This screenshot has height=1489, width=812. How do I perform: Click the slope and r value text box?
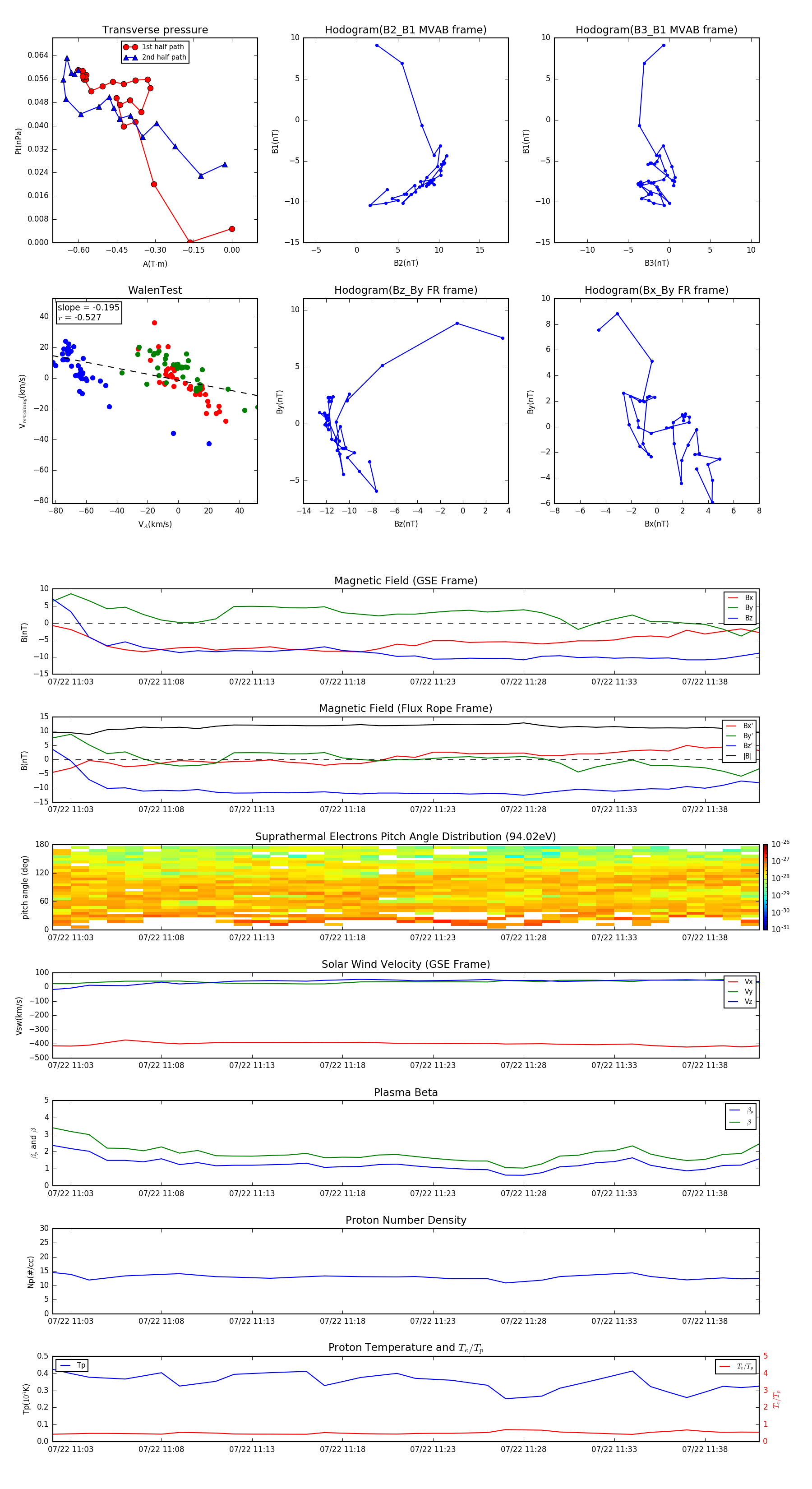point(88,312)
